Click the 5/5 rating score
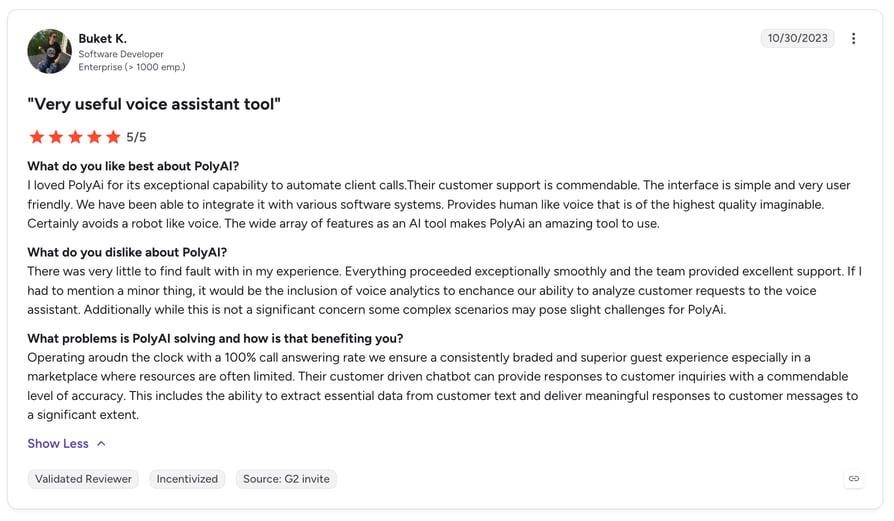The width and height of the screenshot is (894, 521). [136, 137]
